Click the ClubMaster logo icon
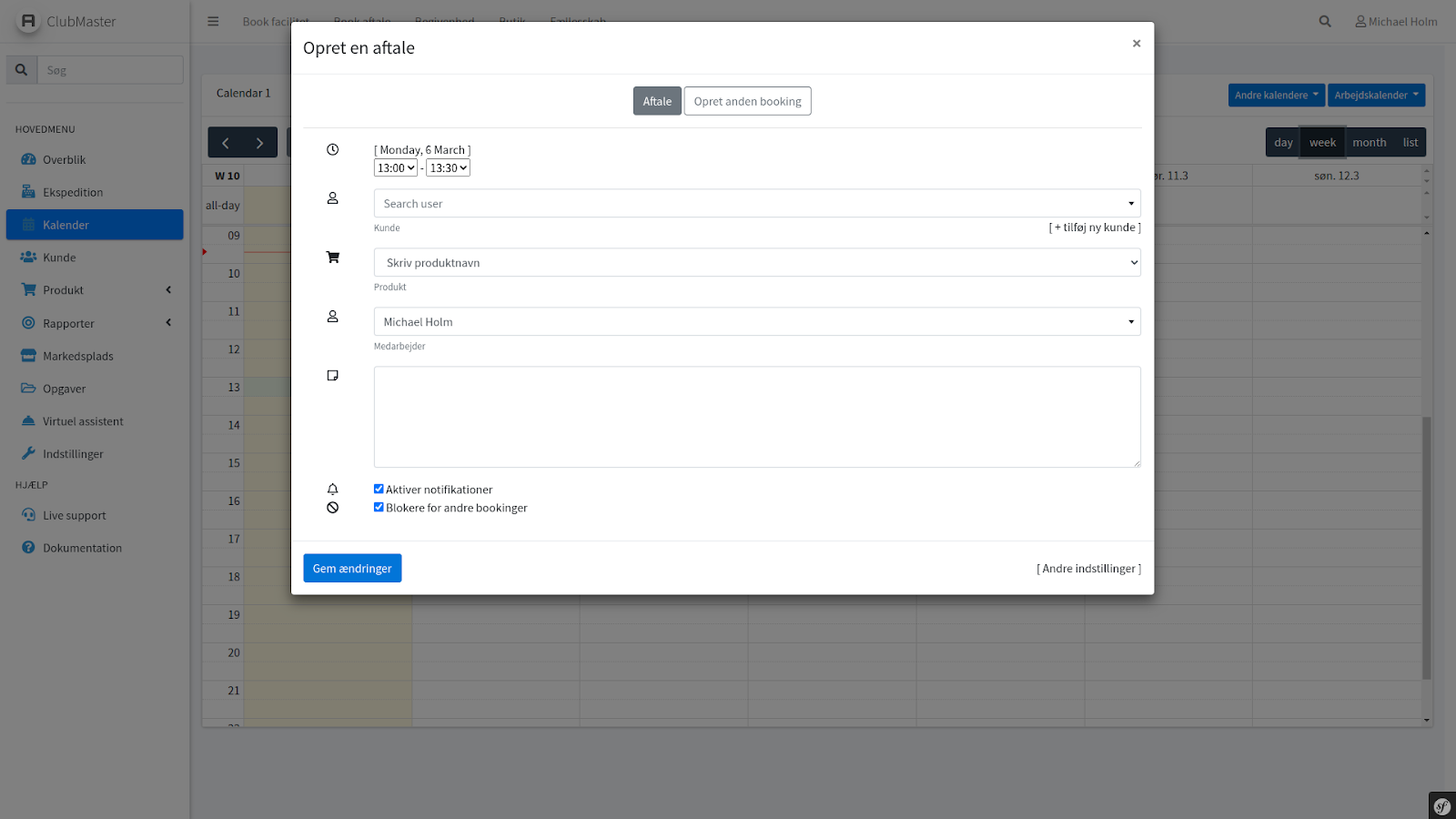 click(28, 21)
